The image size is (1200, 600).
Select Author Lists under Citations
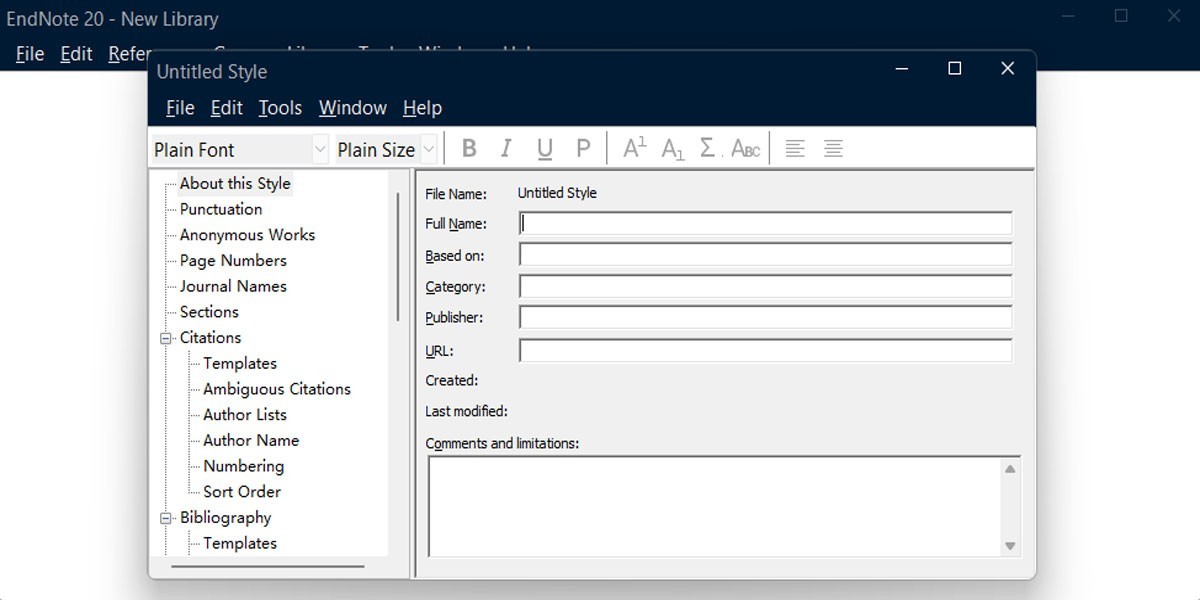244,414
